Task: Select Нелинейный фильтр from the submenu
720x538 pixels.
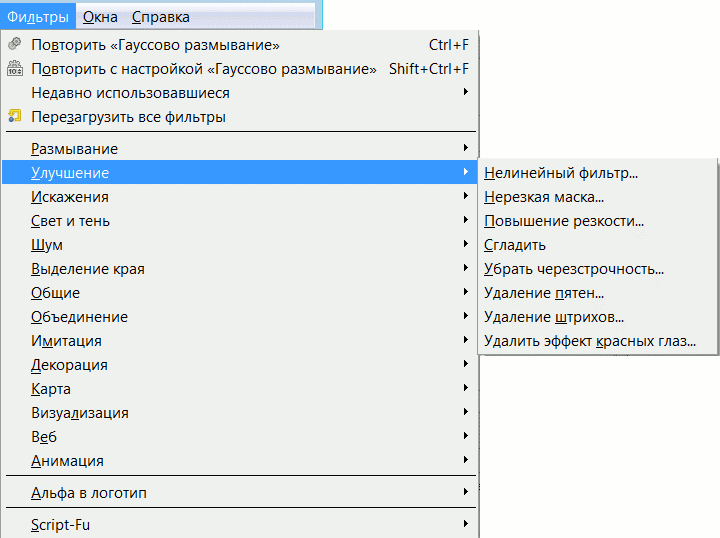Action: 561,173
